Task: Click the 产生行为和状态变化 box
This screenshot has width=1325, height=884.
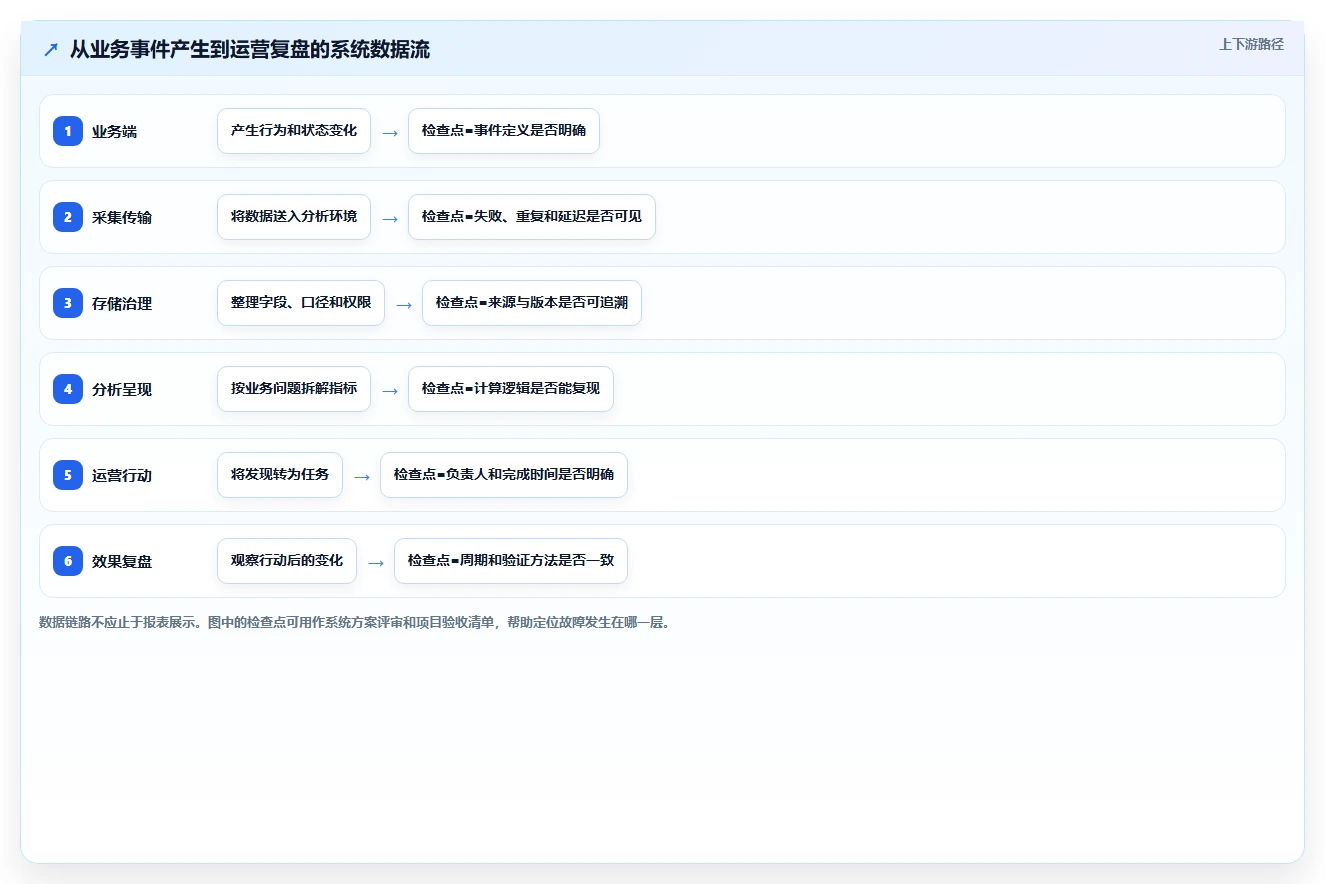Action: coord(294,131)
